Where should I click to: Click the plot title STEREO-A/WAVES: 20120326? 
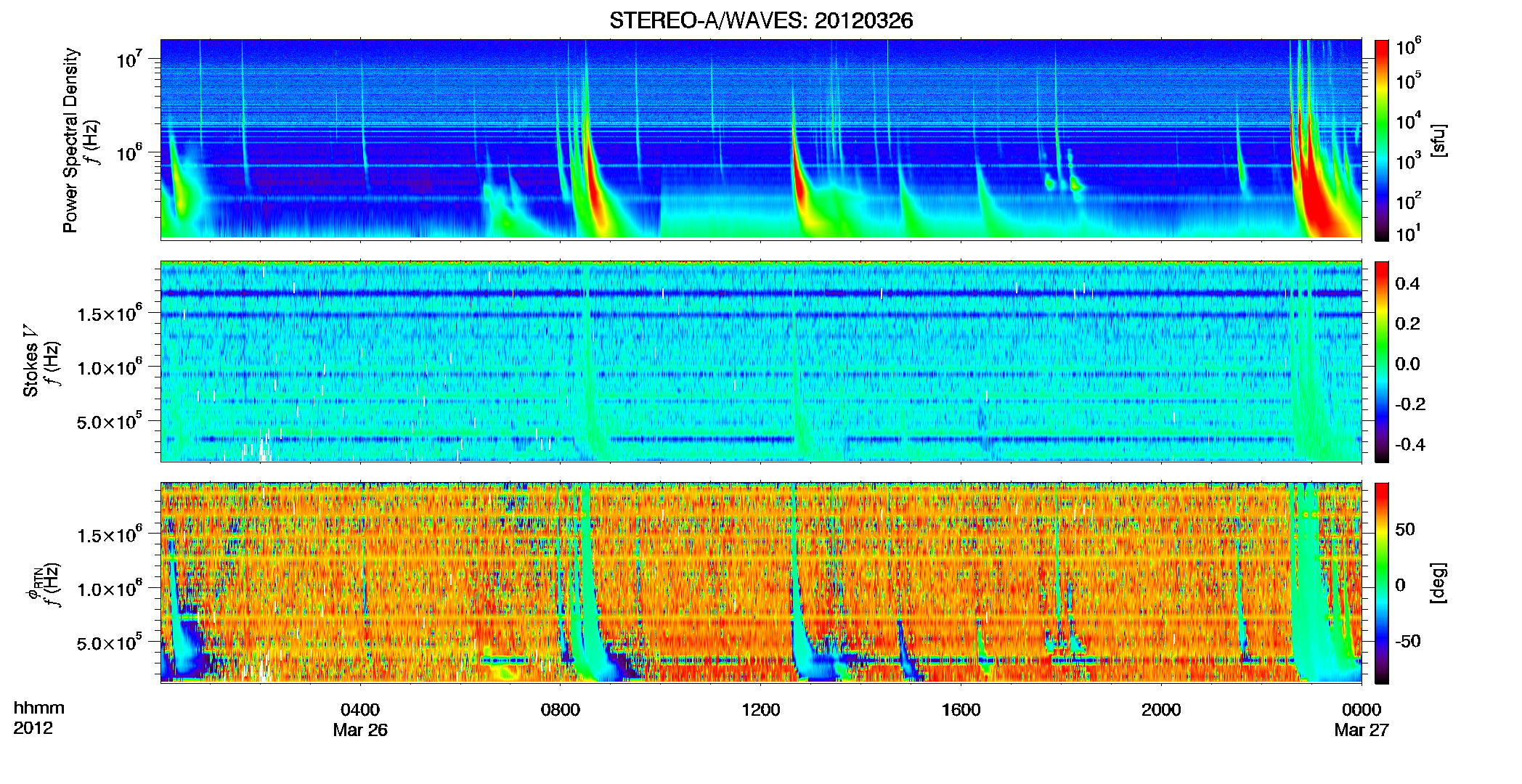click(x=761, y=20)
